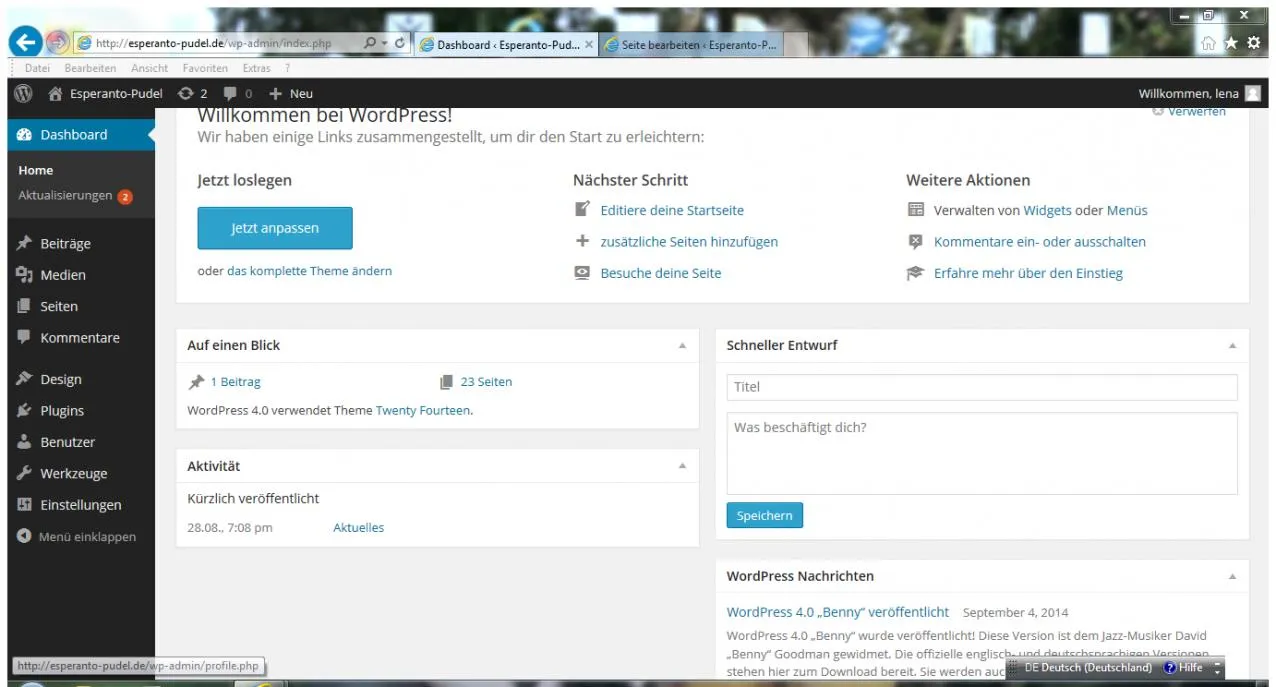Collapse the WordPress Nachrichten panel
This screenshot has width=1276, height=687.
[x=1232, y=577]
